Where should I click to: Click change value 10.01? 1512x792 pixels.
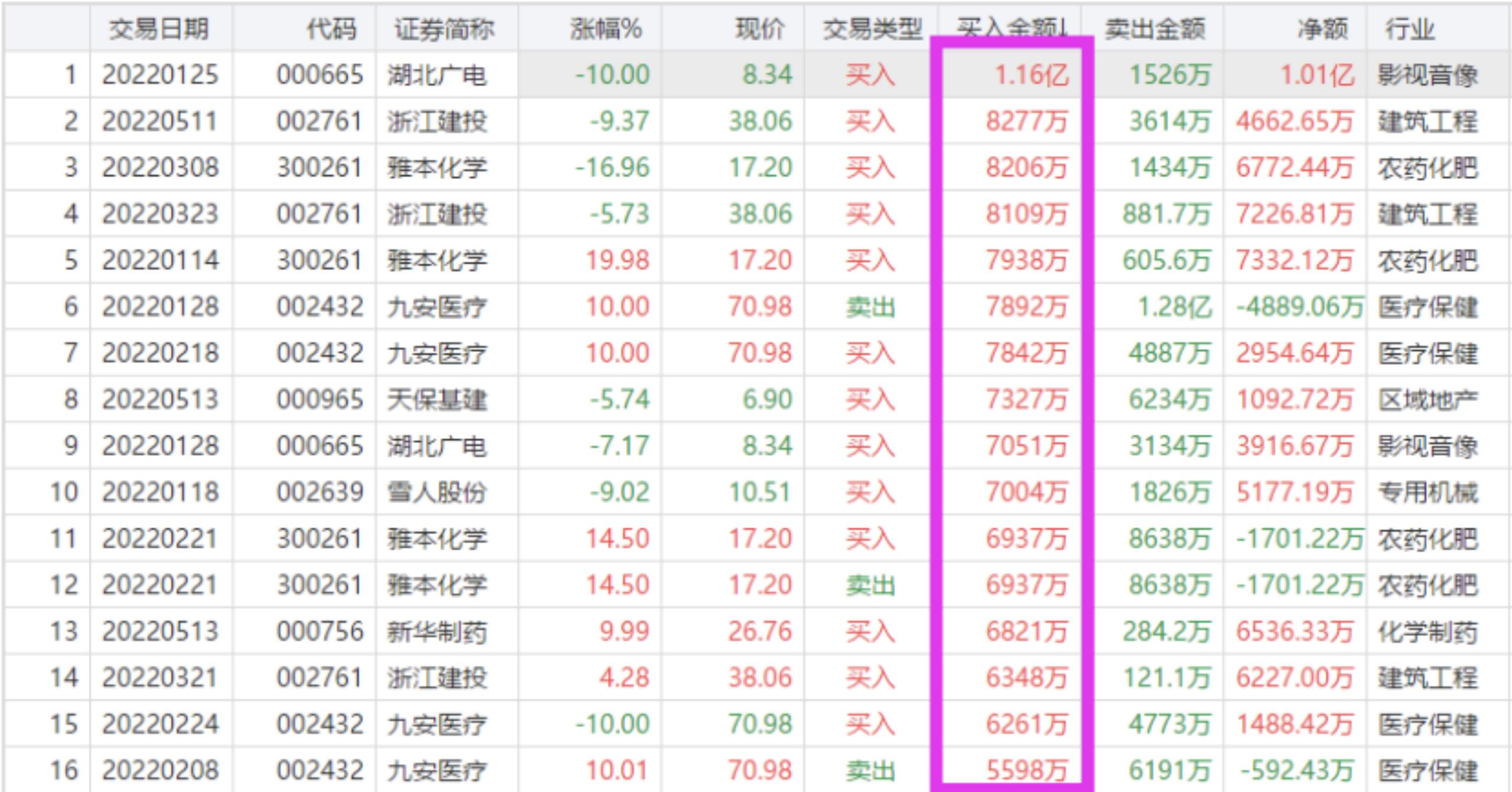click(617, 770)
